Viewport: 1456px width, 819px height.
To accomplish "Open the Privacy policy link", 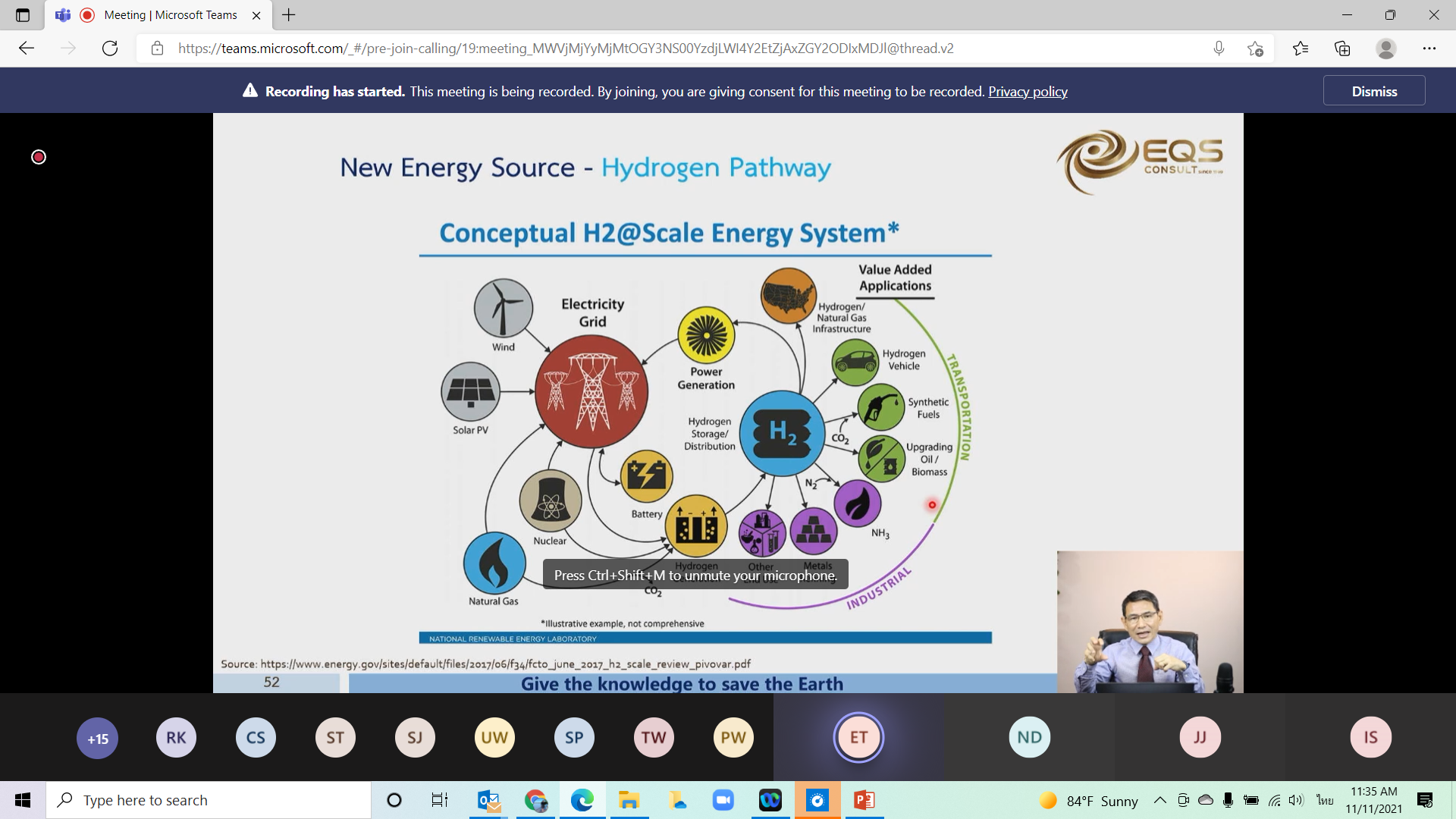I will point(1028,91).
